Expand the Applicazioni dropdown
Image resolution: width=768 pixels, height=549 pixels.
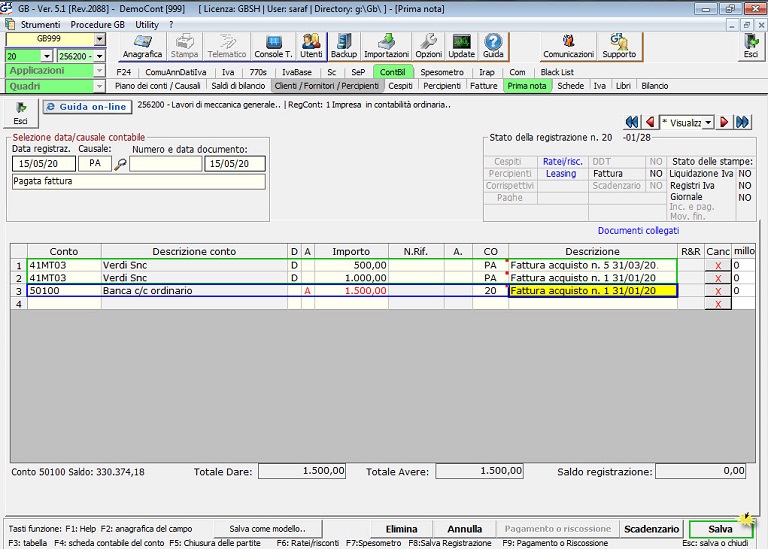[99, 71]
